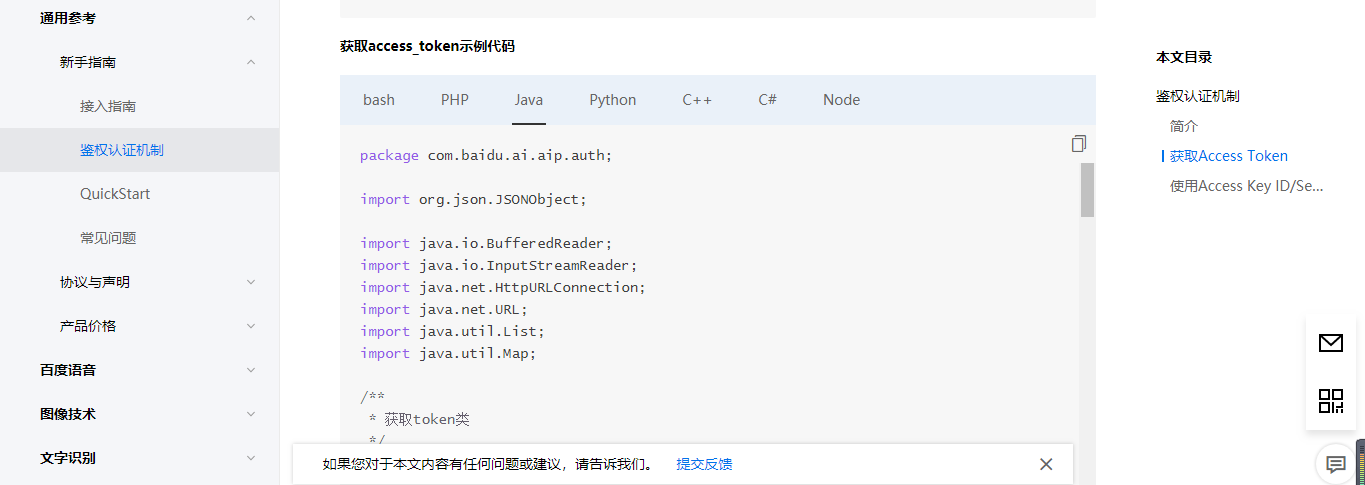Click the code block vertical scrollbar thumb
1365x485 pixels.
(1087, 190)
